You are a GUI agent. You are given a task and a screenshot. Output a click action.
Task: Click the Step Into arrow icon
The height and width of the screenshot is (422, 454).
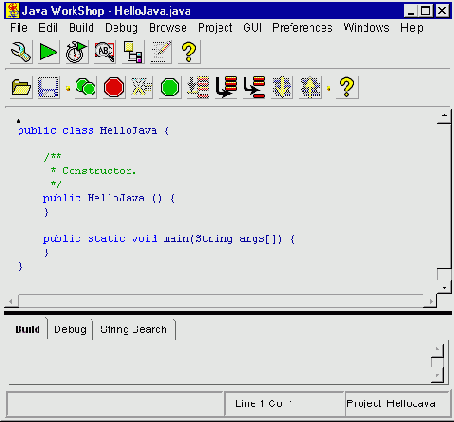point(226,87)
